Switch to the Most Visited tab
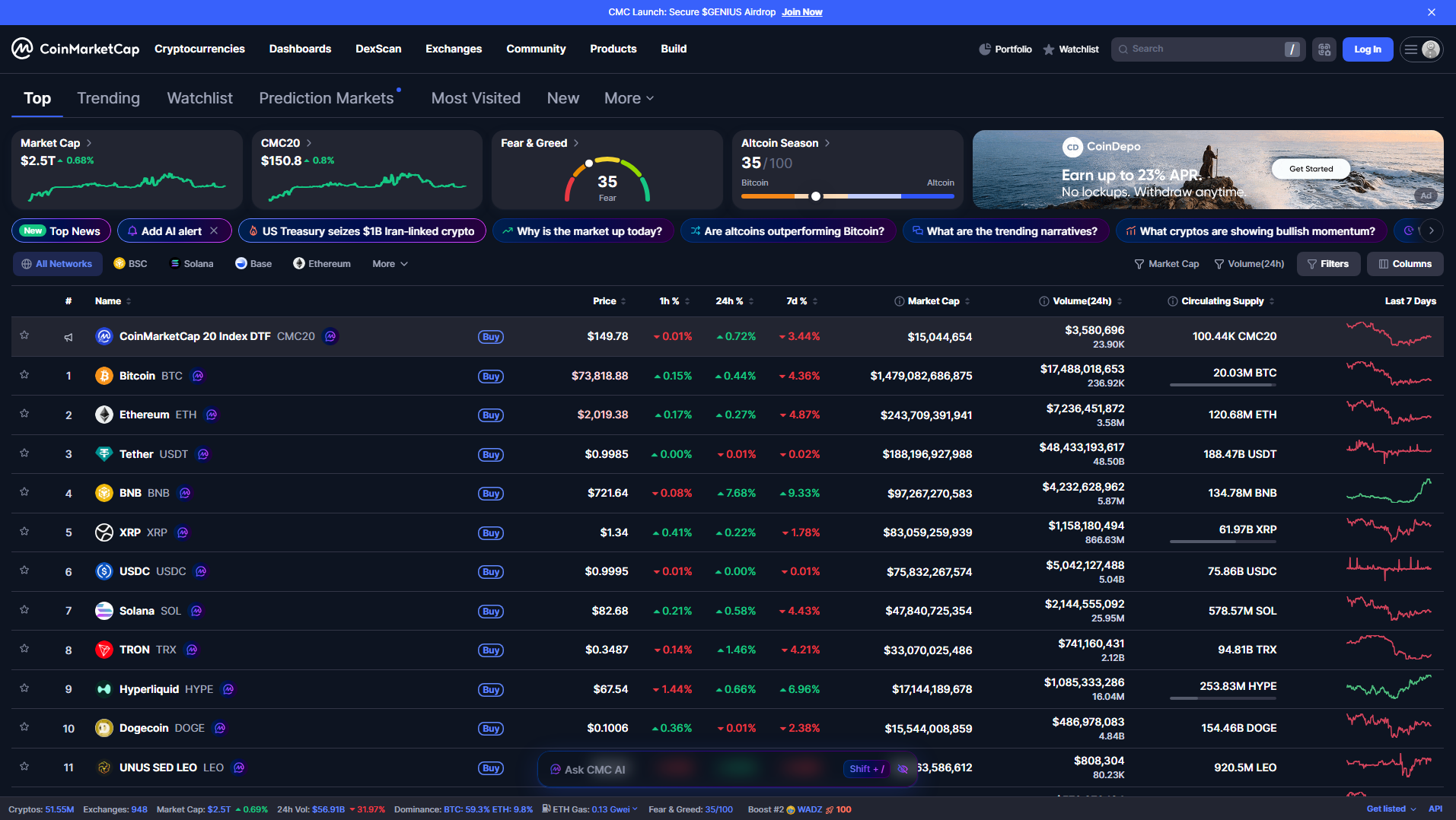This screenshot has width=1456, height=820. pos(476,98)
